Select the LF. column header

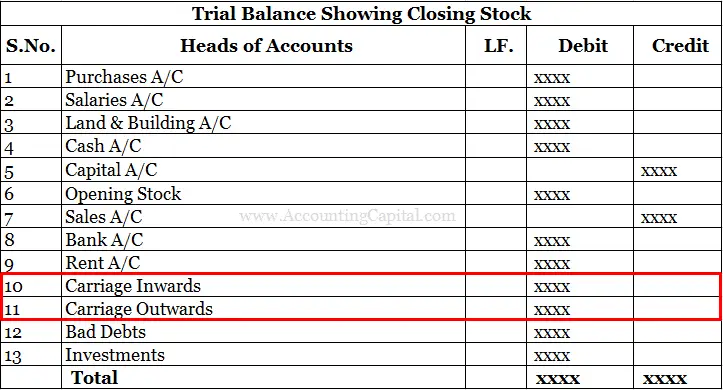[x=498, y=46]
